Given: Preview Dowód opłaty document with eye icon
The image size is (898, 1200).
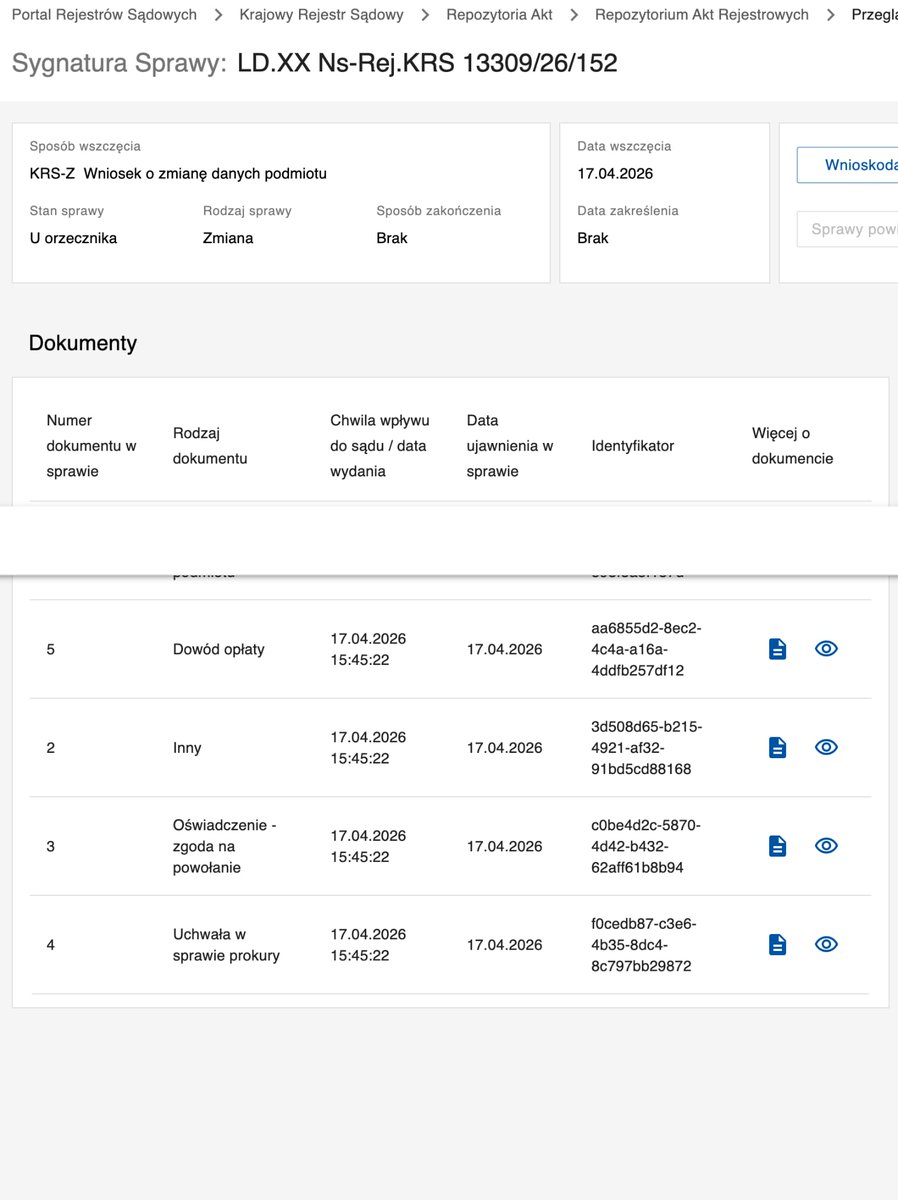Looking at the screenshot, I should click(826, 649).
